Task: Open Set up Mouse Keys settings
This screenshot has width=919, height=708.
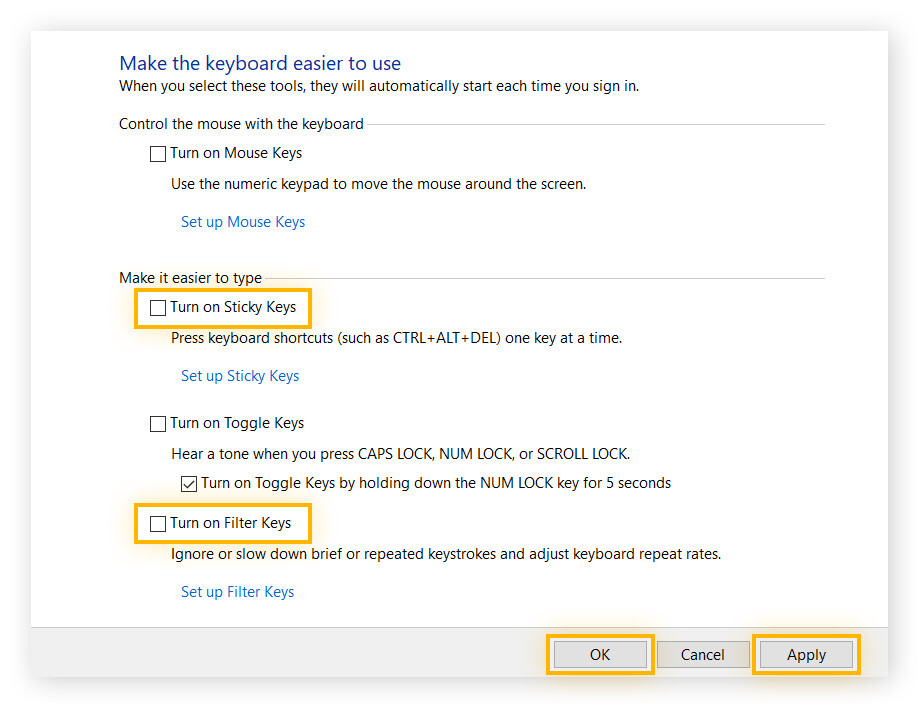Action: 243,221
